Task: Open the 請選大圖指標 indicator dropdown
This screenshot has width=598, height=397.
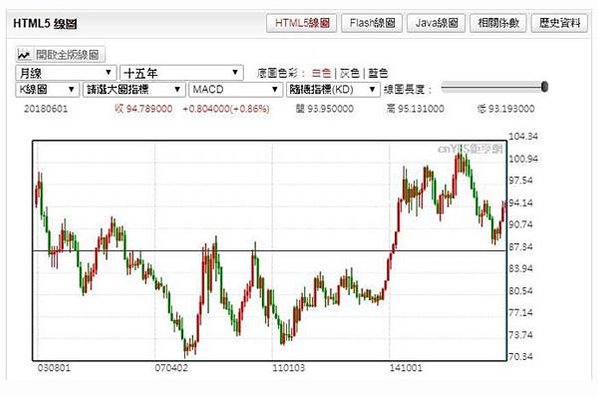Action: (134, 90)
